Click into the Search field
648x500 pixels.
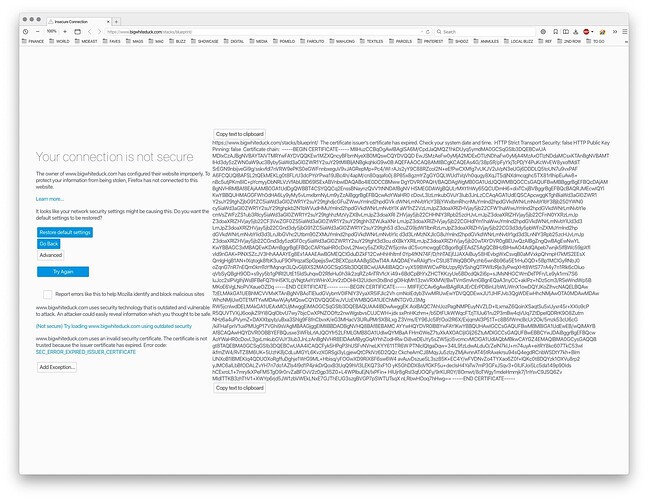click(487, 31)
